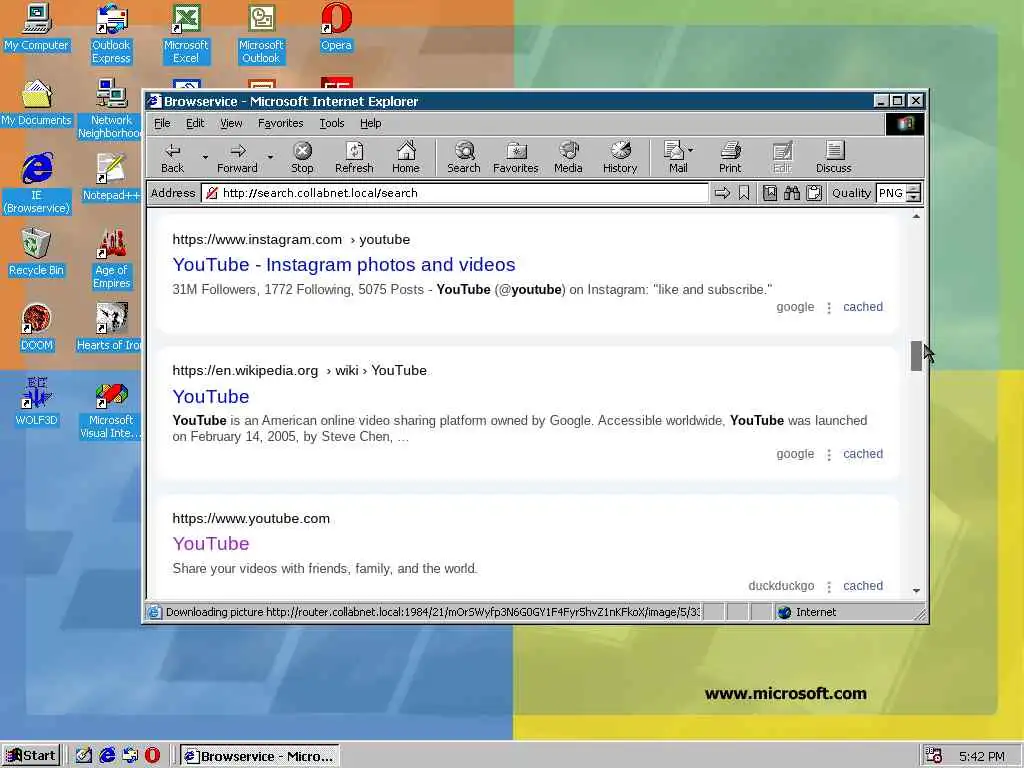The height and width of the screenshot is (768, 1024).
Task: Open the purple YouTube link for www.youtube.com
Action: point(211,543)
